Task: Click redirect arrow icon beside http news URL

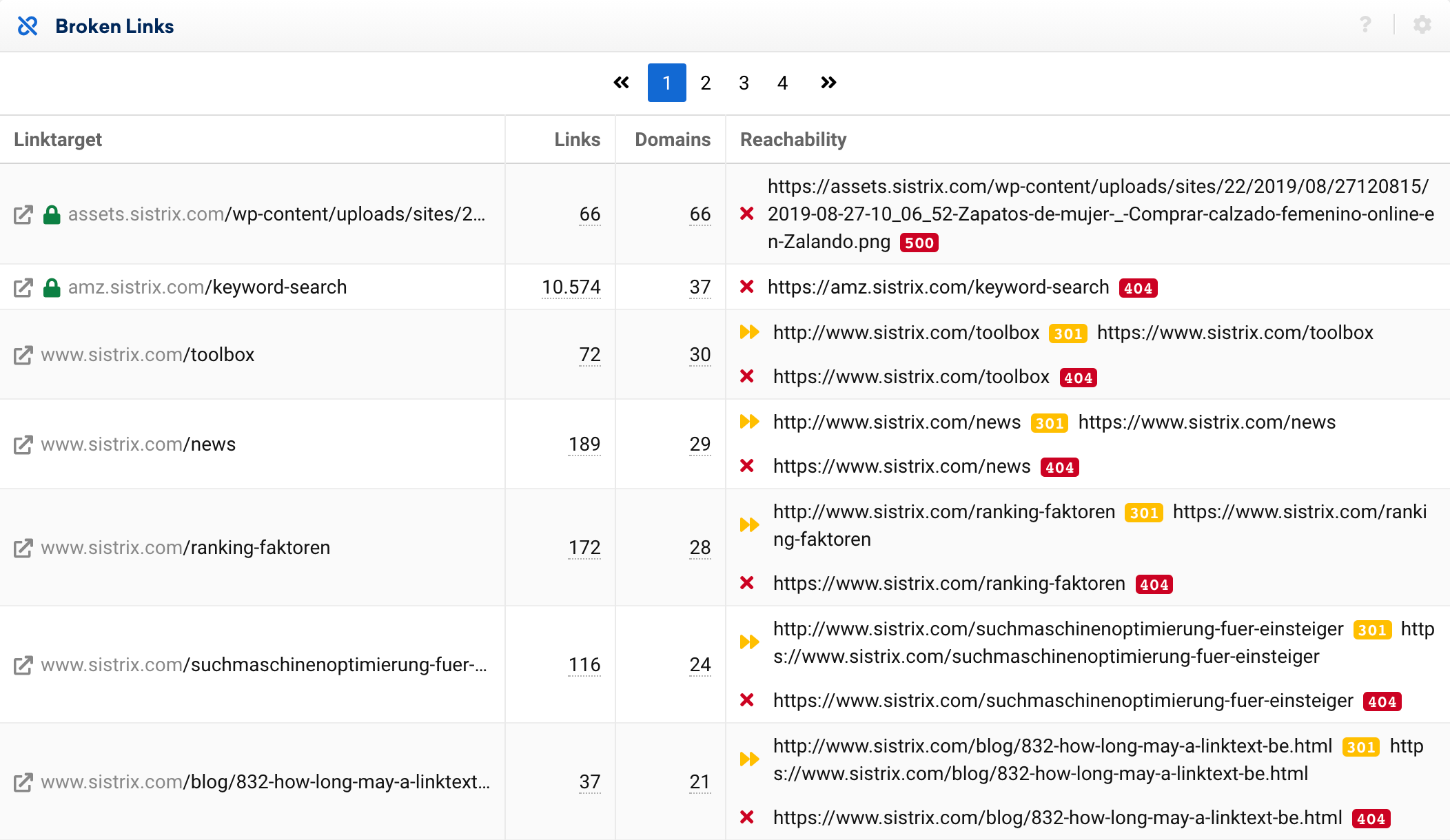Action: (x=750, y=422)
